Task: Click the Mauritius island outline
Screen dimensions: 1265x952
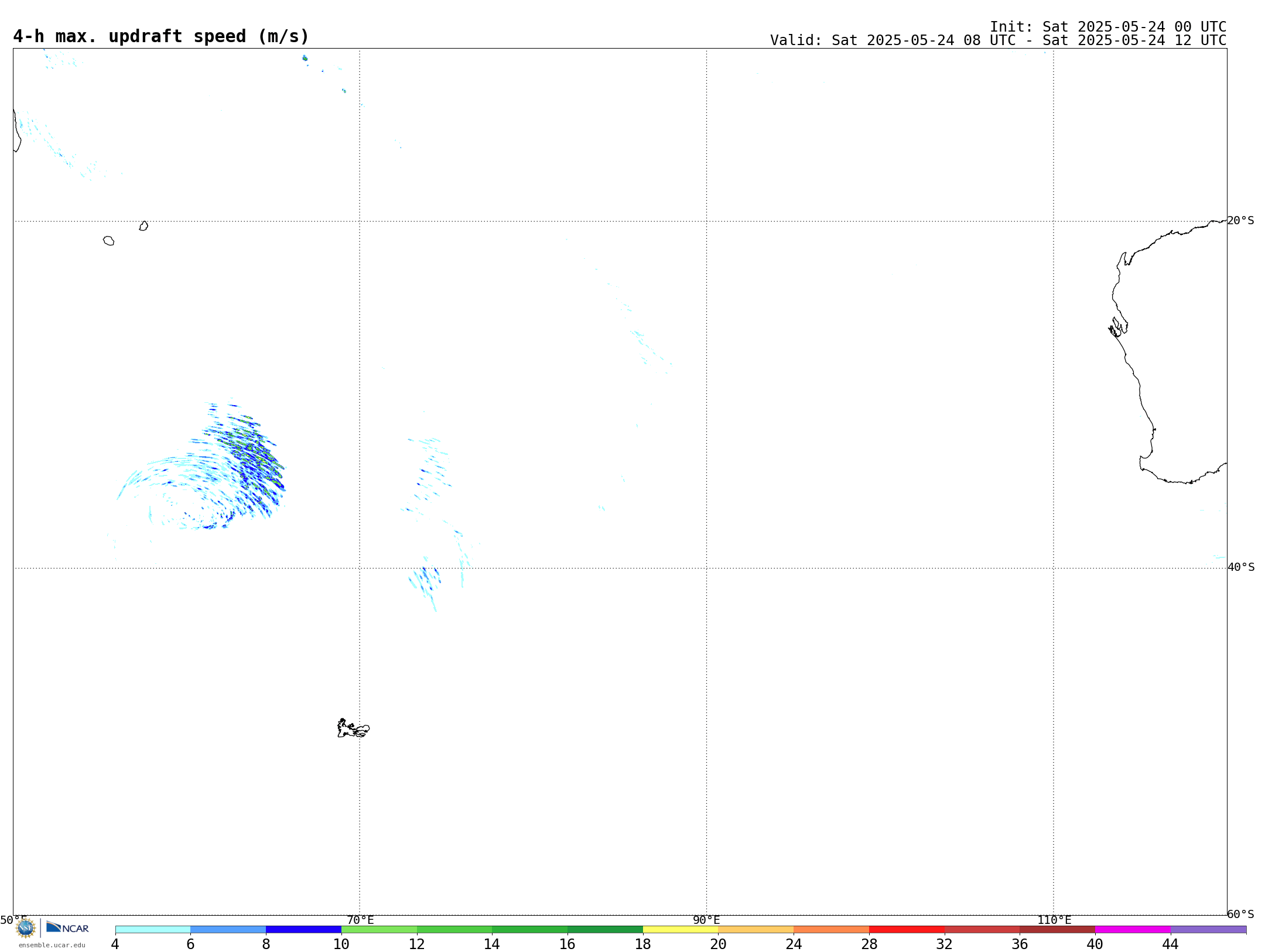Action: pyautogui.click(x=143, y=226)
